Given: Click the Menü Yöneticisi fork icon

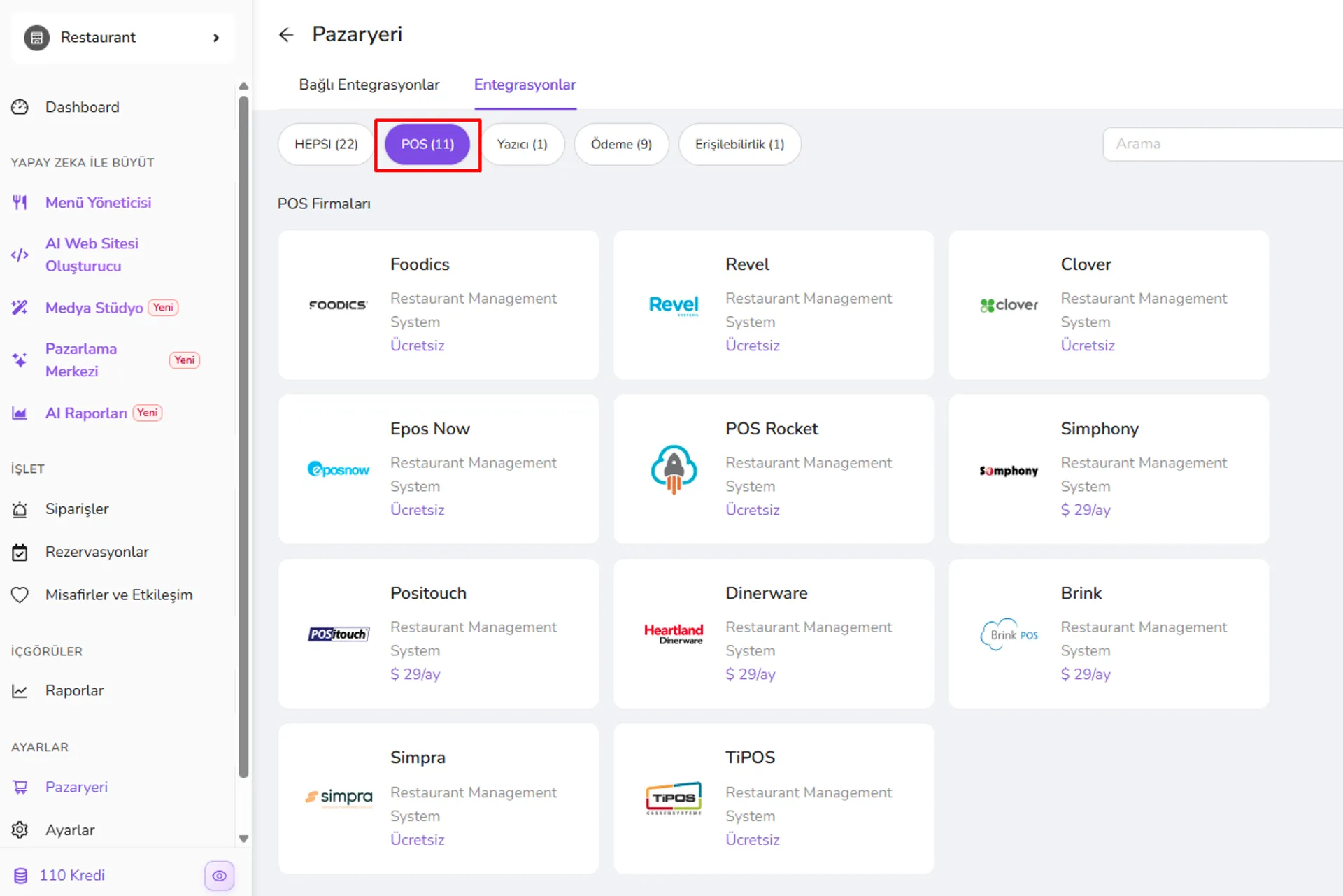Looking at the screenshot, I should pos(20,203).
